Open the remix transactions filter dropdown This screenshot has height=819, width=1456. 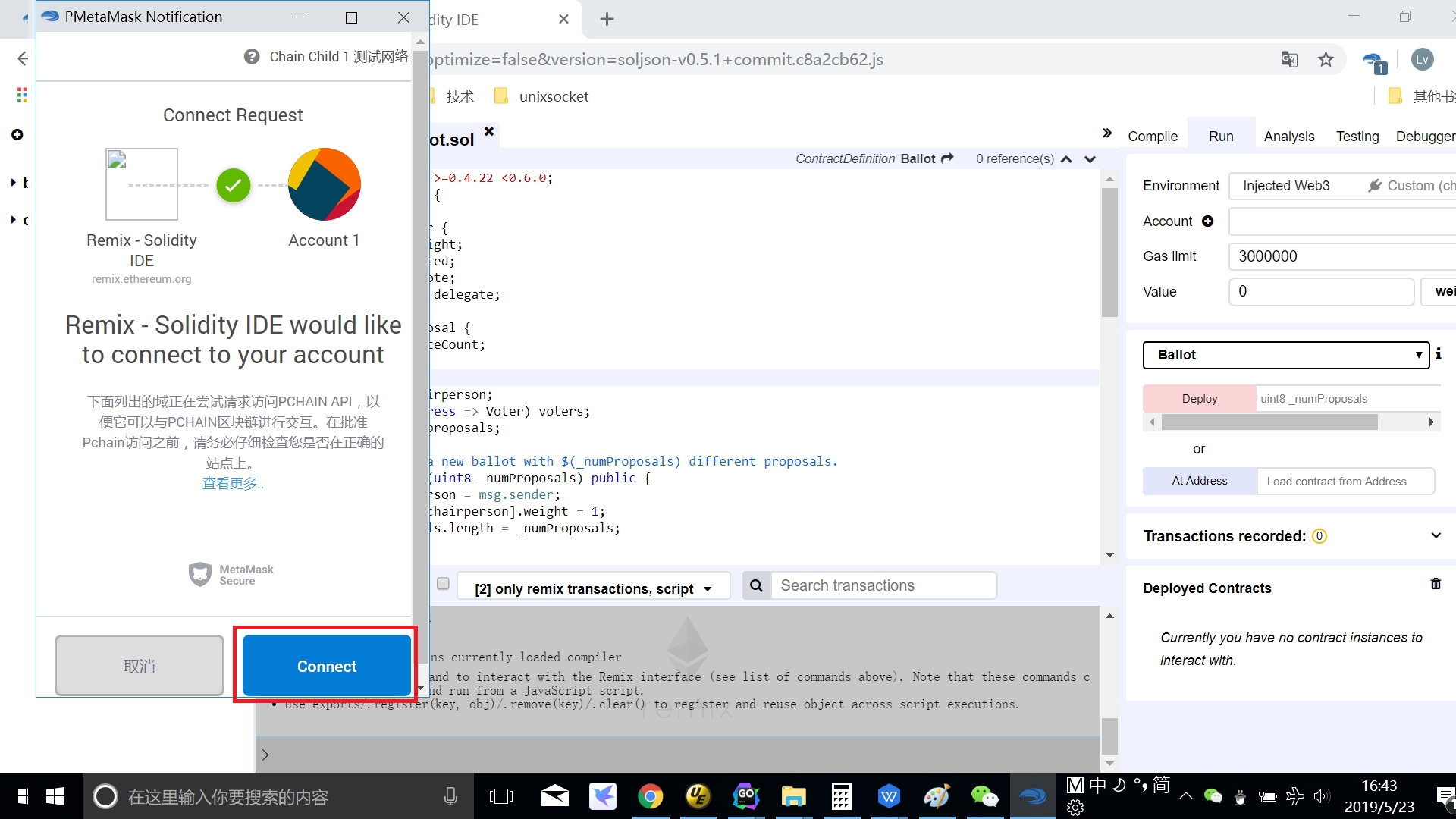[x=593, y=589]
